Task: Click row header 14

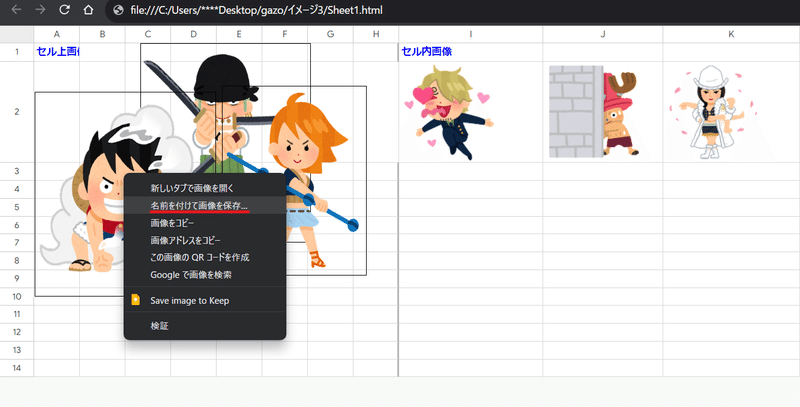Action: [17, 368]
